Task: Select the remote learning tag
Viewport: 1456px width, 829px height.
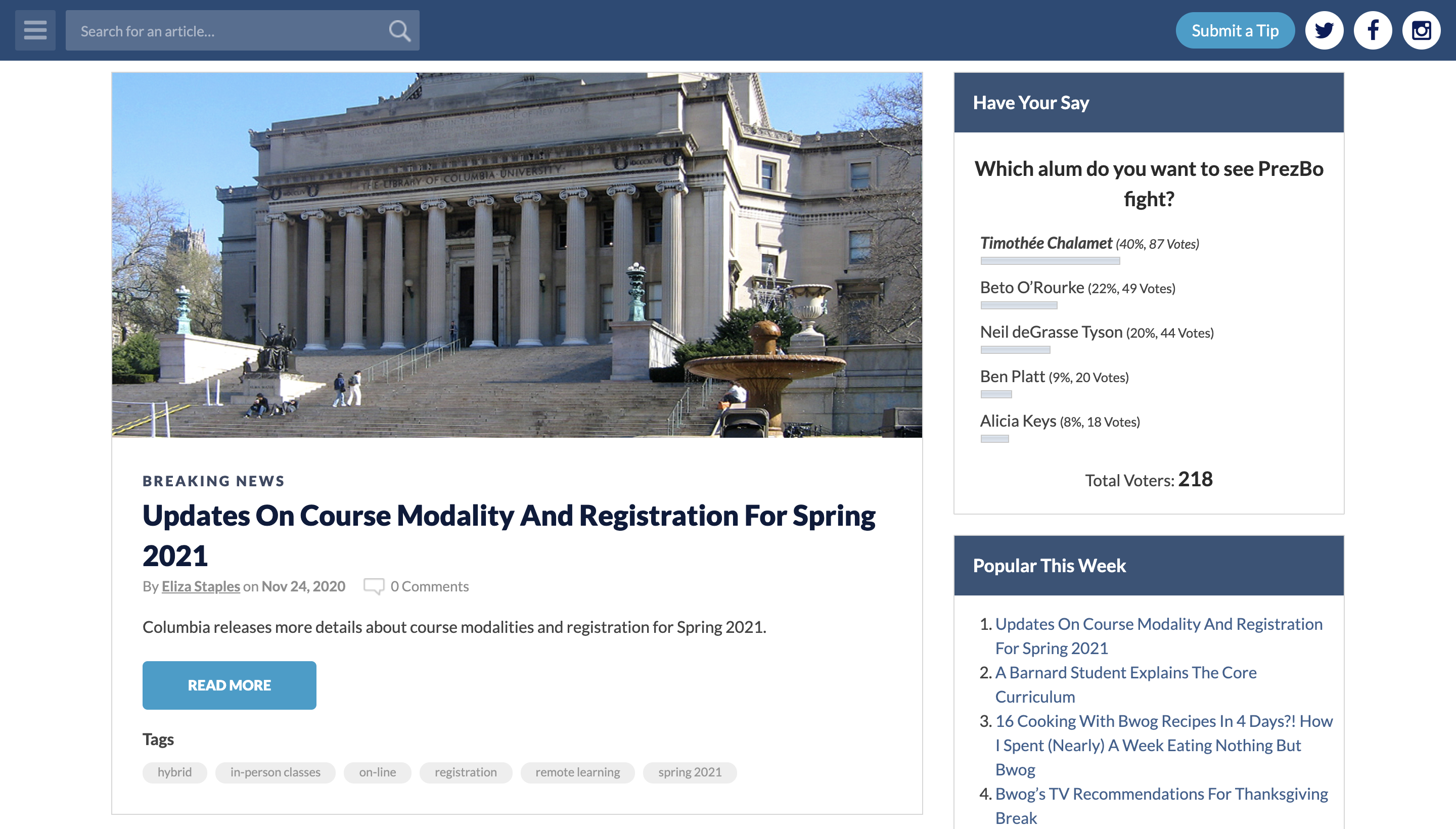Action: tap(577, 772)
